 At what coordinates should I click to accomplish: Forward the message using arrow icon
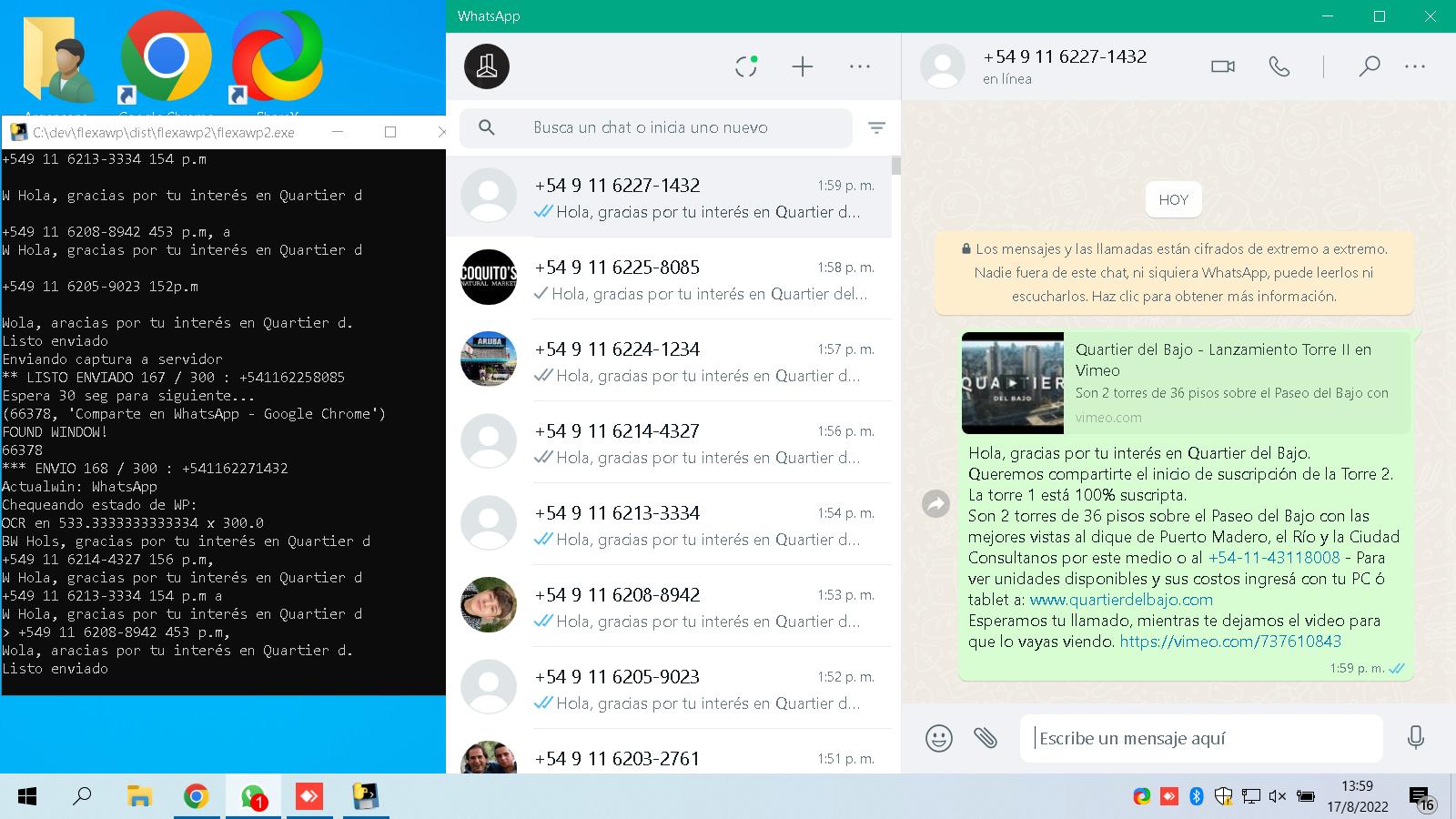[x=935, y=503]
